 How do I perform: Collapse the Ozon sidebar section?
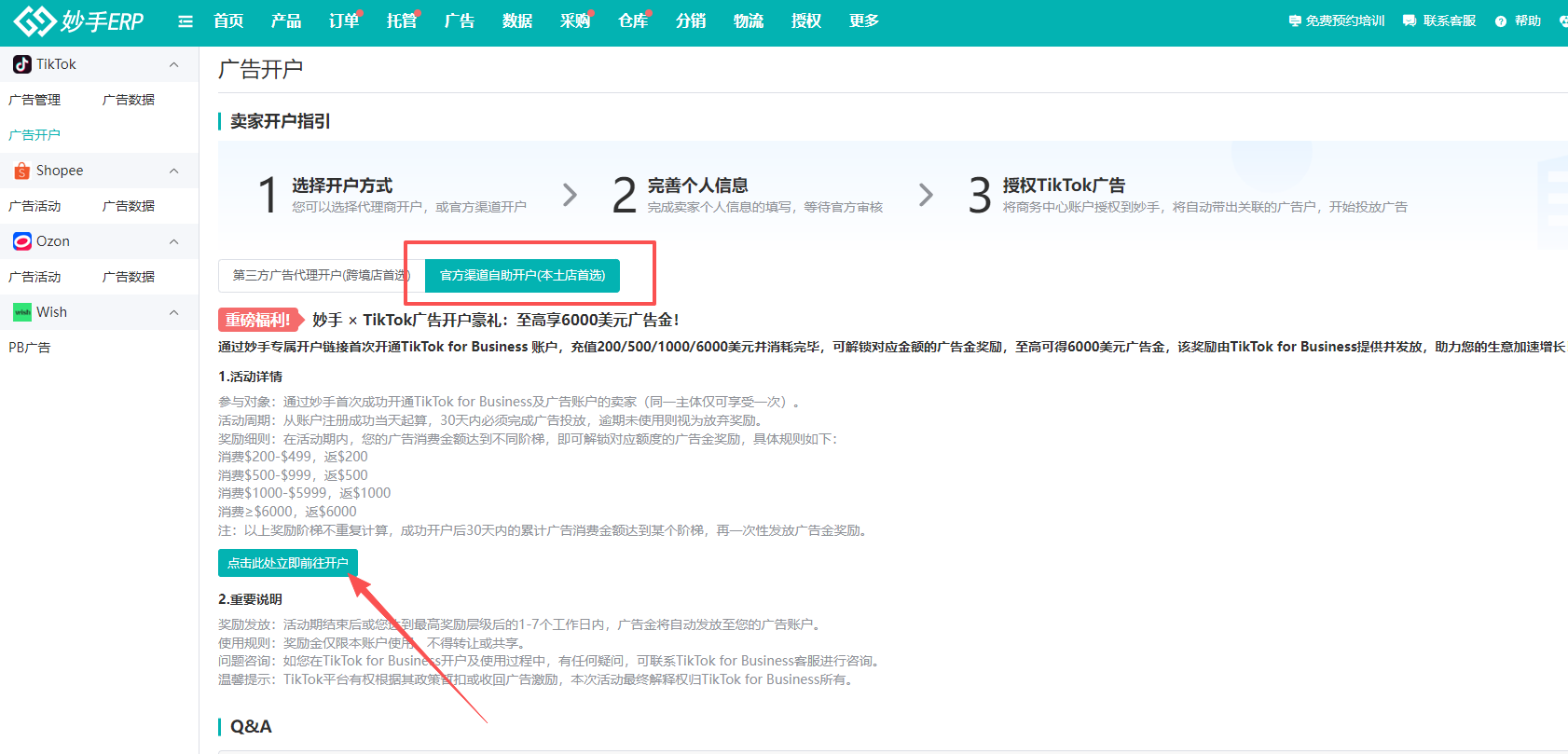[x=173, y=241]
